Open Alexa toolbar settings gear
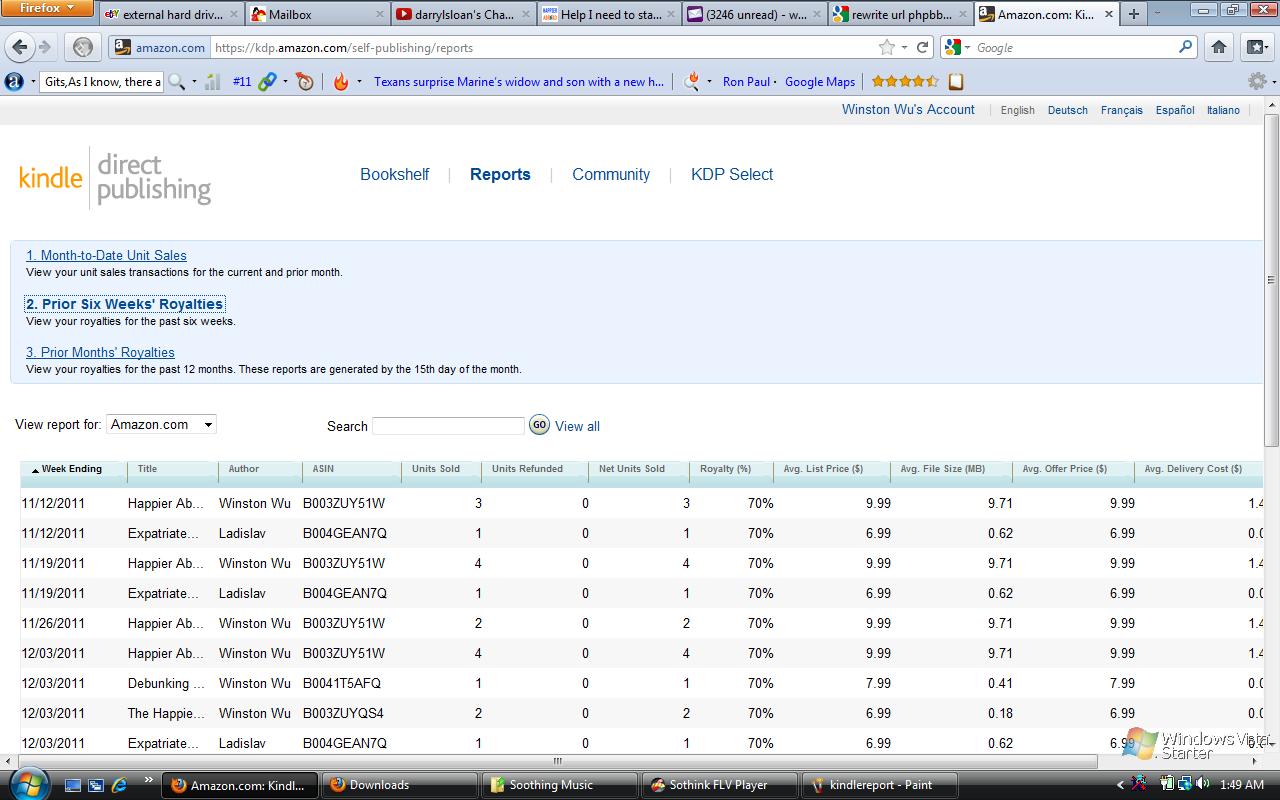This screenshot has width=1280, height=800. click(x=1255, y=82)
